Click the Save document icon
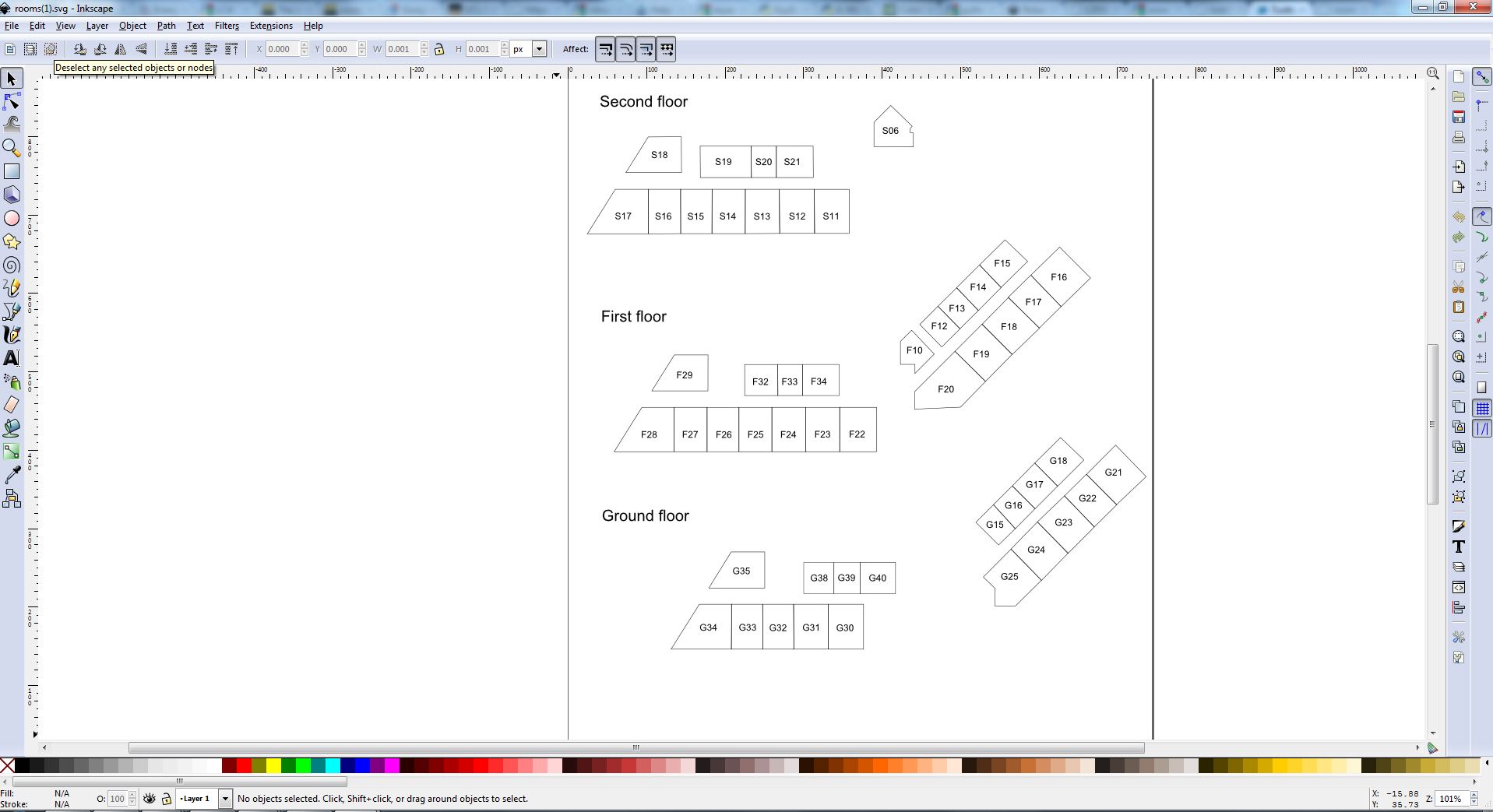The image size is (1493, 812). coord(1459,117)
